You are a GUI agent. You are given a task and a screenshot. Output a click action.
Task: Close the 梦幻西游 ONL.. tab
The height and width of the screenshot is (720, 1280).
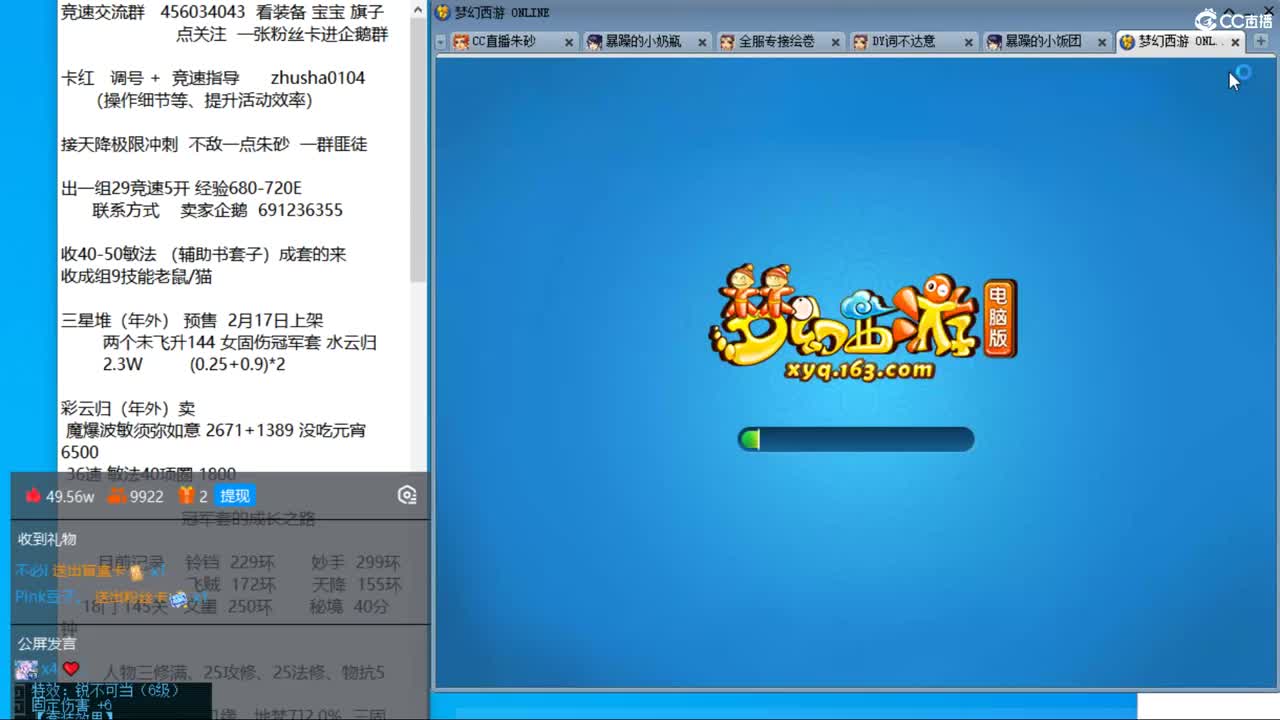[1235, 42]
